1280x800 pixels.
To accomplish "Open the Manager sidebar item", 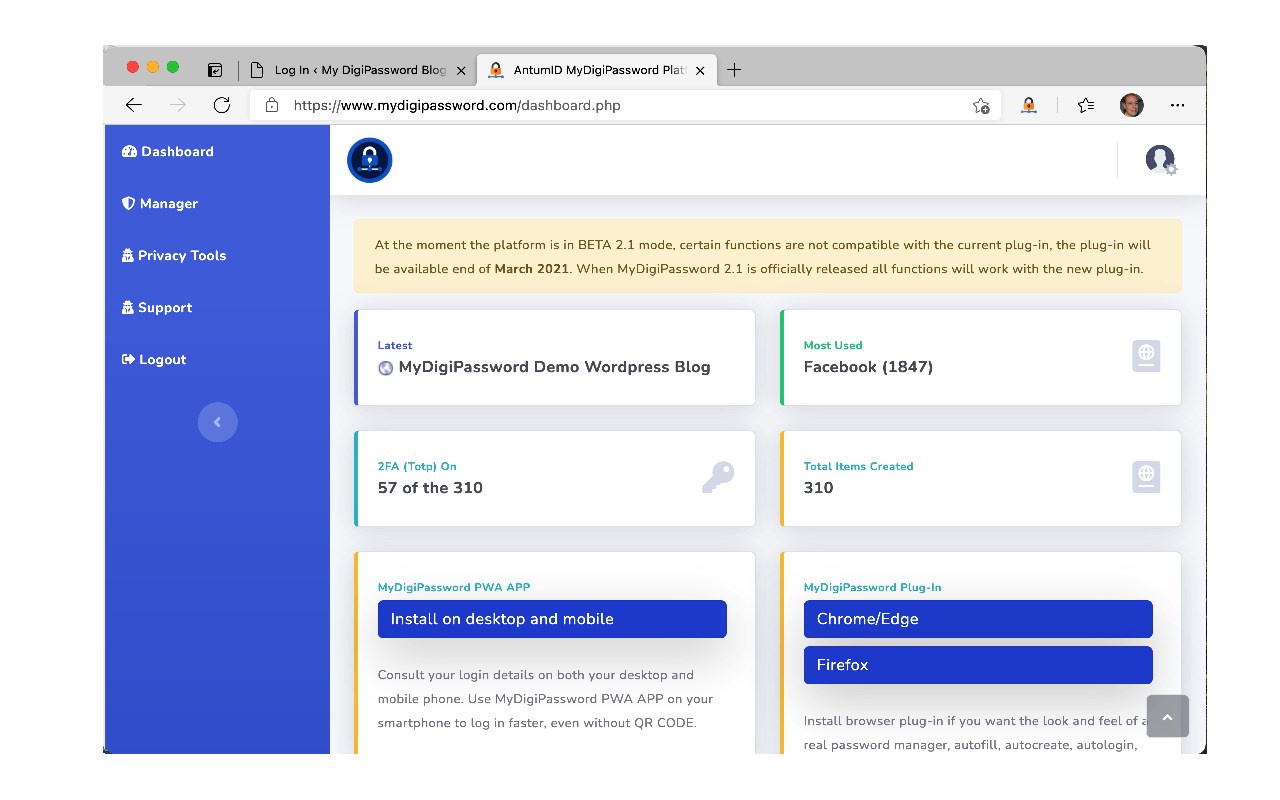I will (160, 204).
